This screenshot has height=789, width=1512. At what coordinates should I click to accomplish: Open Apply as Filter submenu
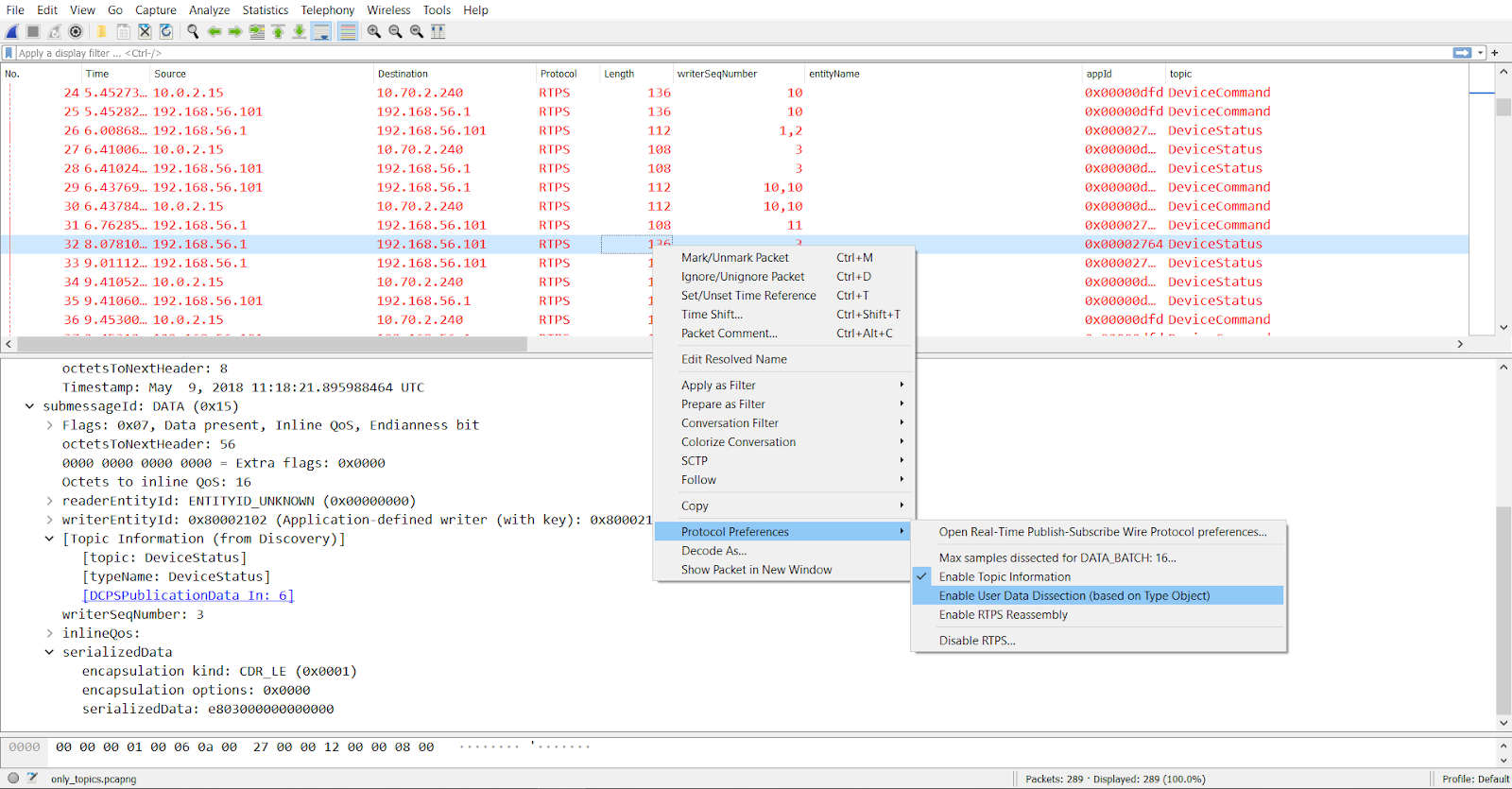pos(784,386)
